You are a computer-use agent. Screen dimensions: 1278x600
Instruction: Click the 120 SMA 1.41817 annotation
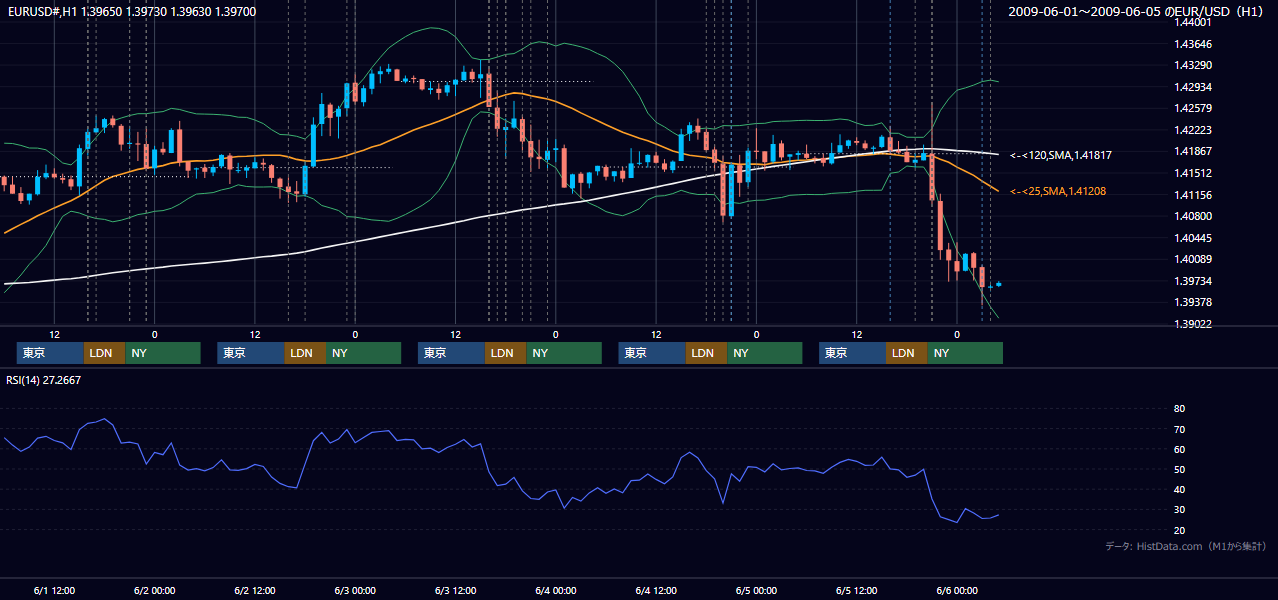[x=1061, y=155]
